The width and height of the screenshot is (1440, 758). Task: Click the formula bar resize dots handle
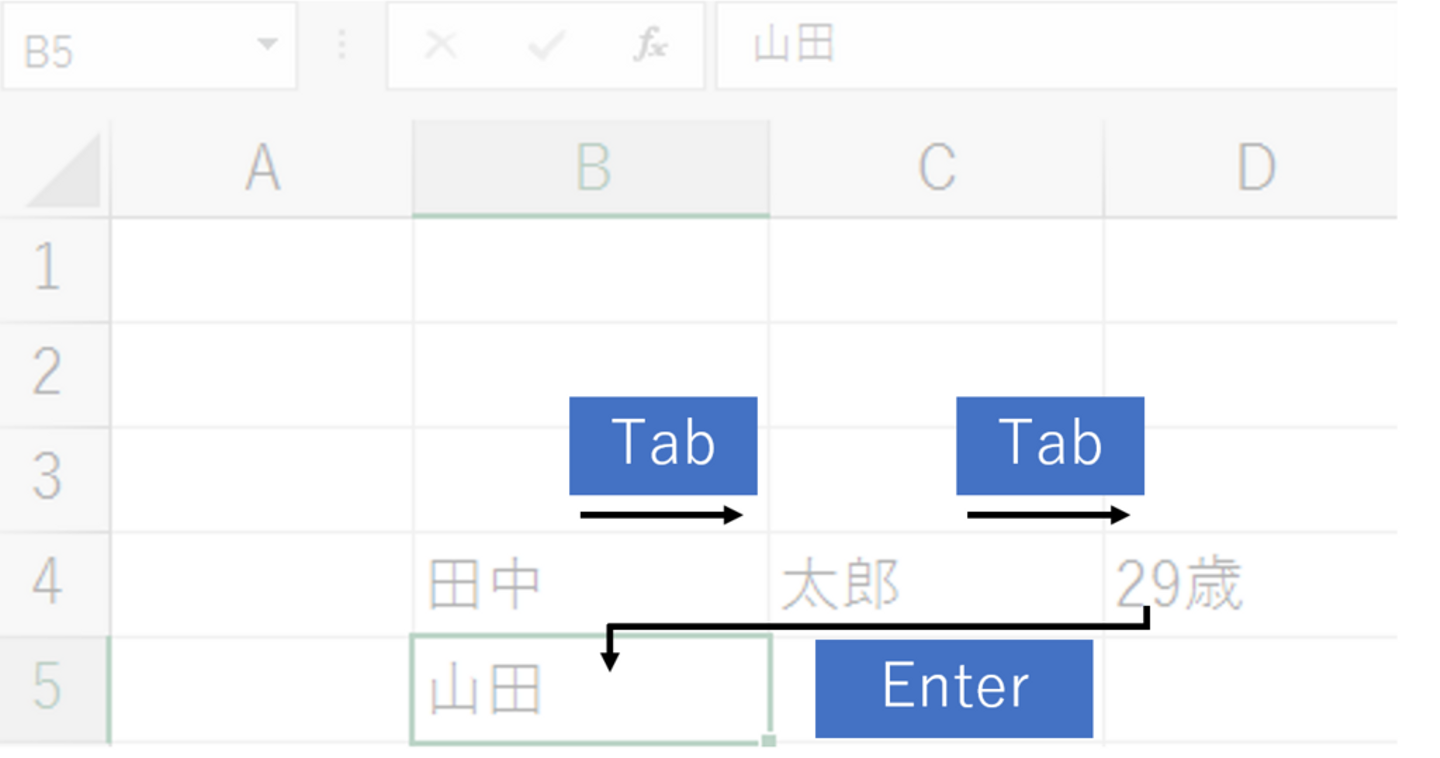click(342, 46)
